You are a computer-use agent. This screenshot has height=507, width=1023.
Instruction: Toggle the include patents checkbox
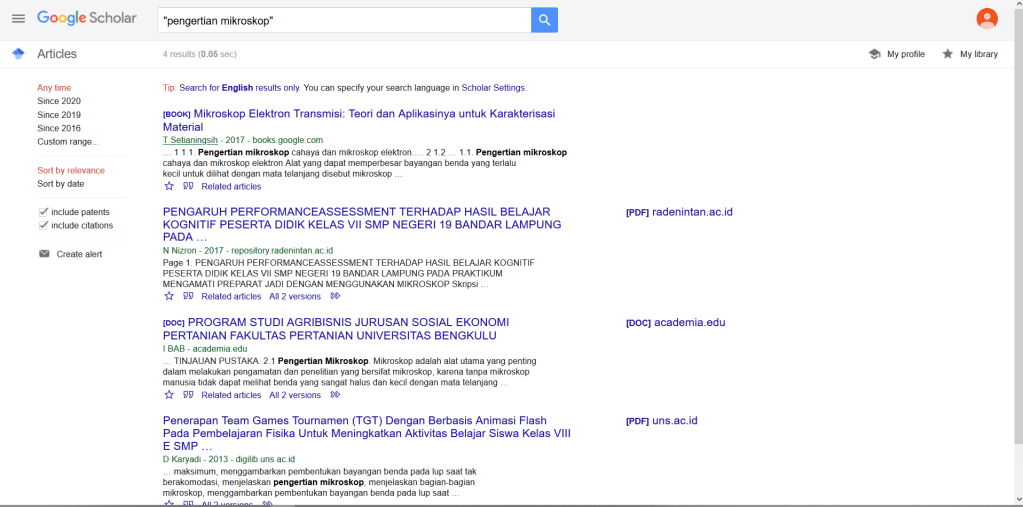click(43, 212)
